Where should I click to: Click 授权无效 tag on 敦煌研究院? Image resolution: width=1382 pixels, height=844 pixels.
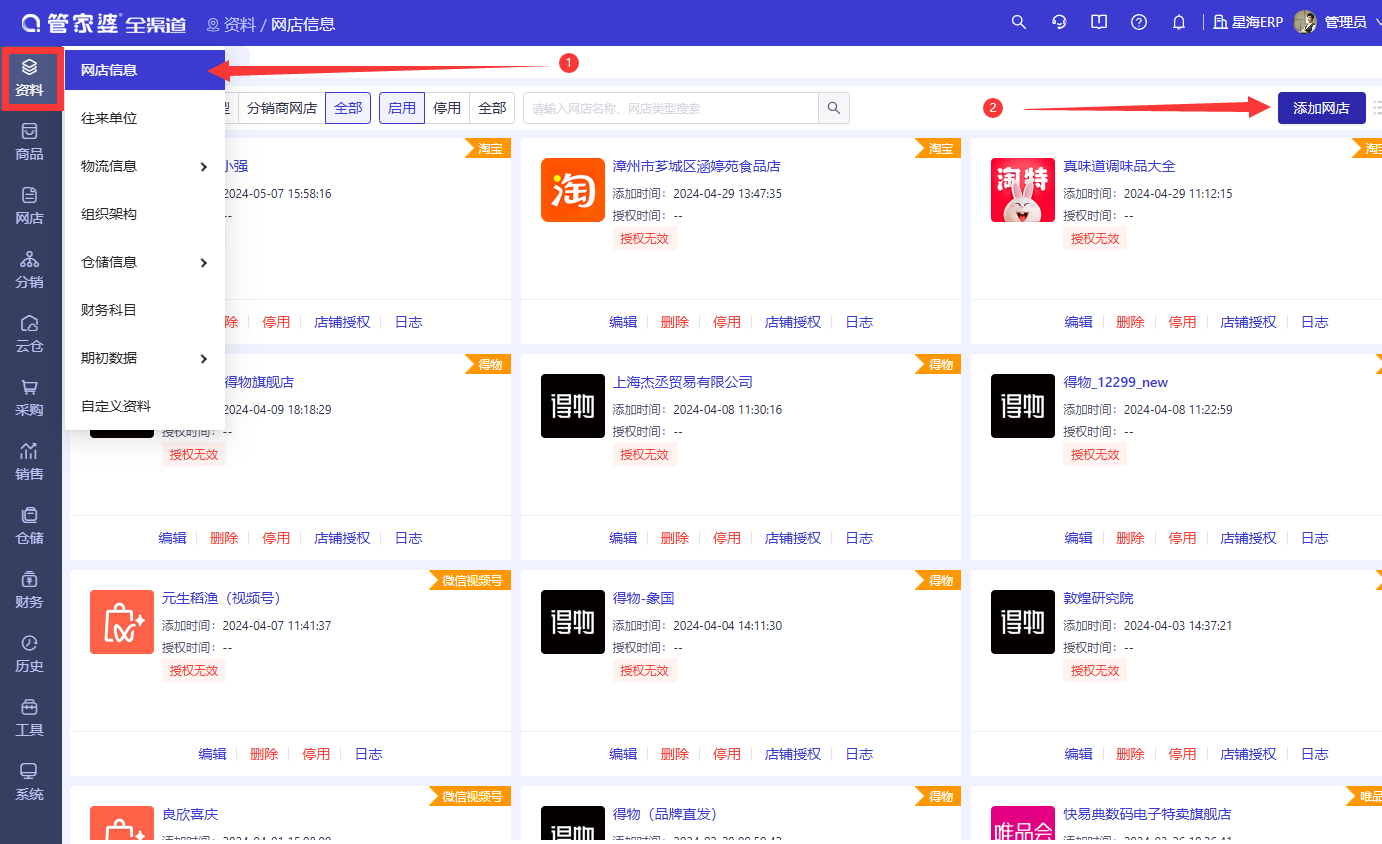click(x=1095, y=670)
